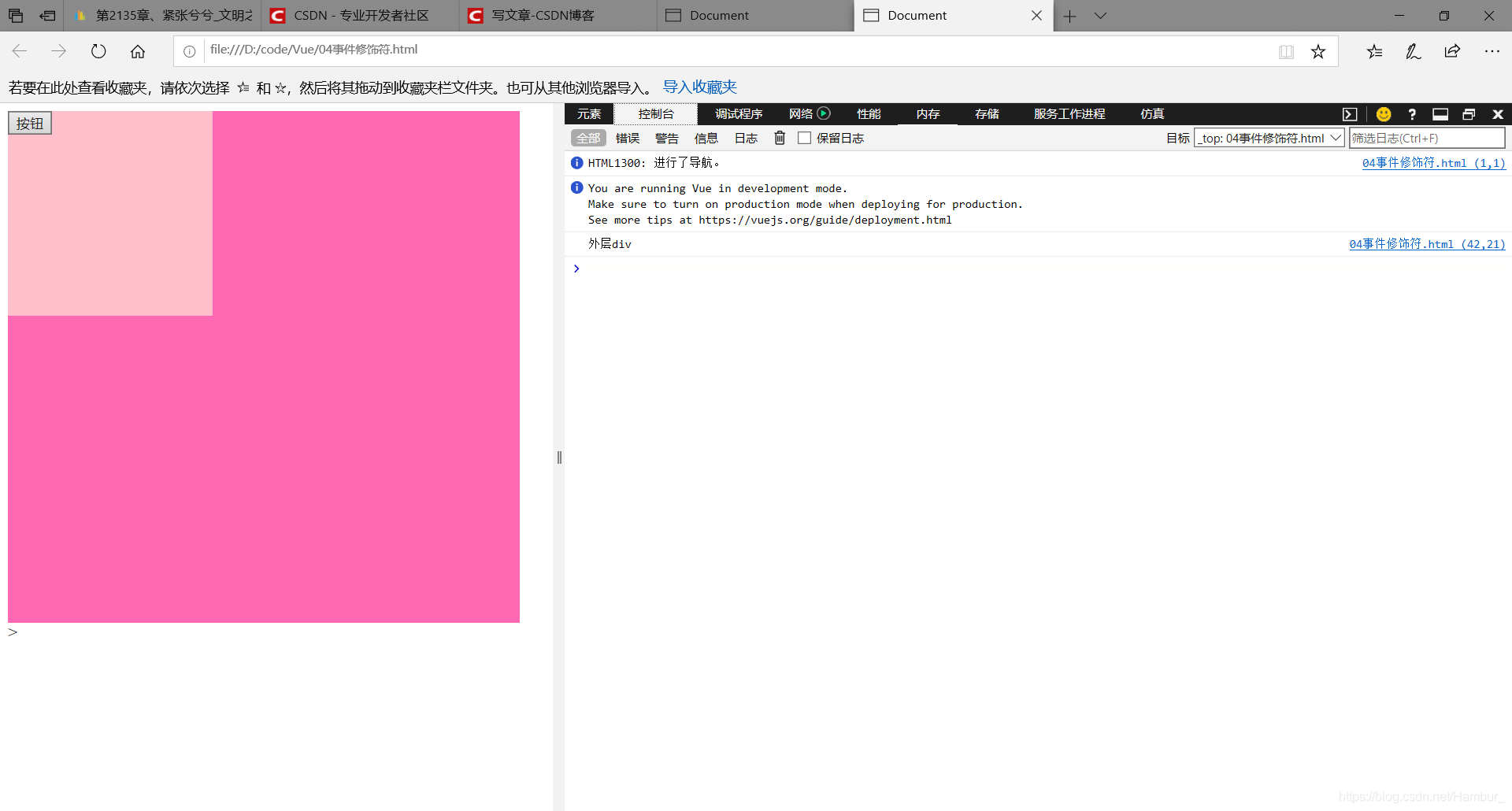Clear console with trash can icon
Viewport: 1512px width, 811px height.
coord(780,138)
